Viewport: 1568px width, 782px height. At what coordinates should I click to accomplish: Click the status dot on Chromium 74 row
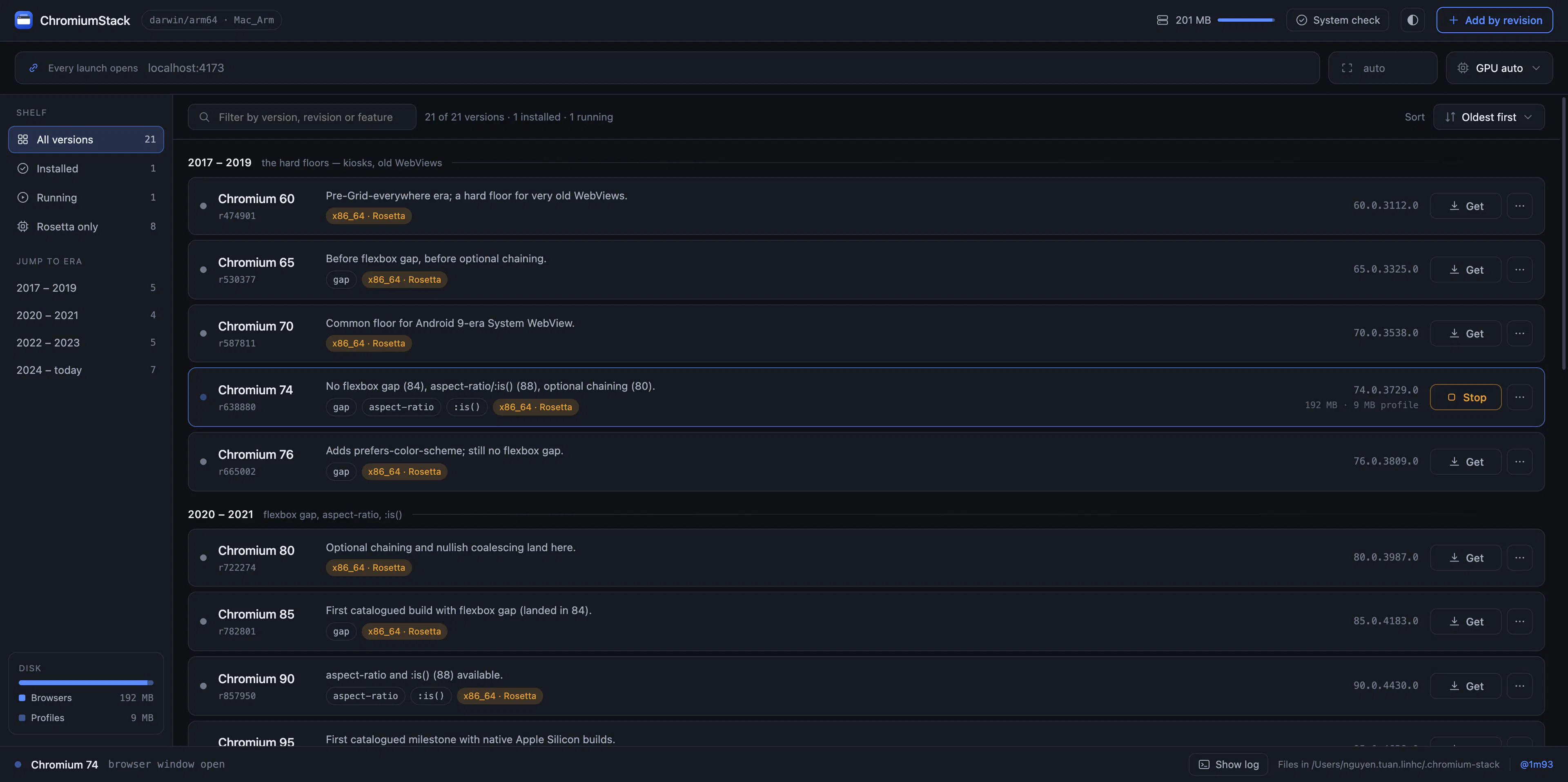203,397
